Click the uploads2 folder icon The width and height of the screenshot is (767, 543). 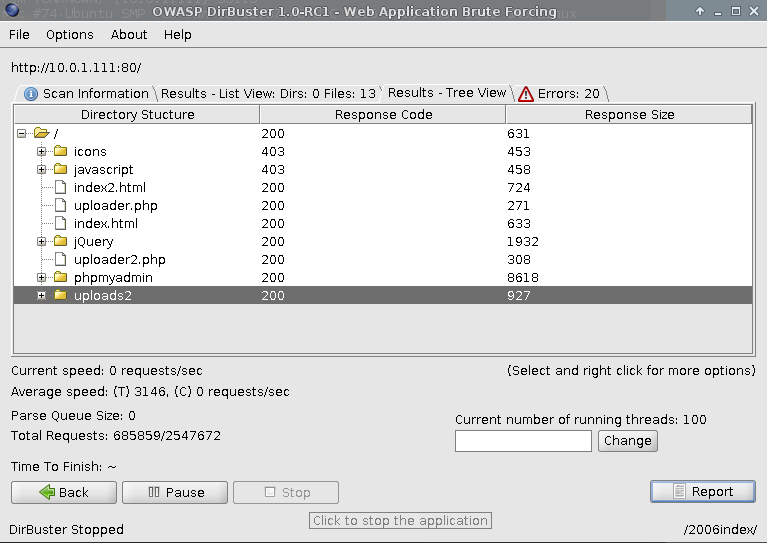coord(60,296)
